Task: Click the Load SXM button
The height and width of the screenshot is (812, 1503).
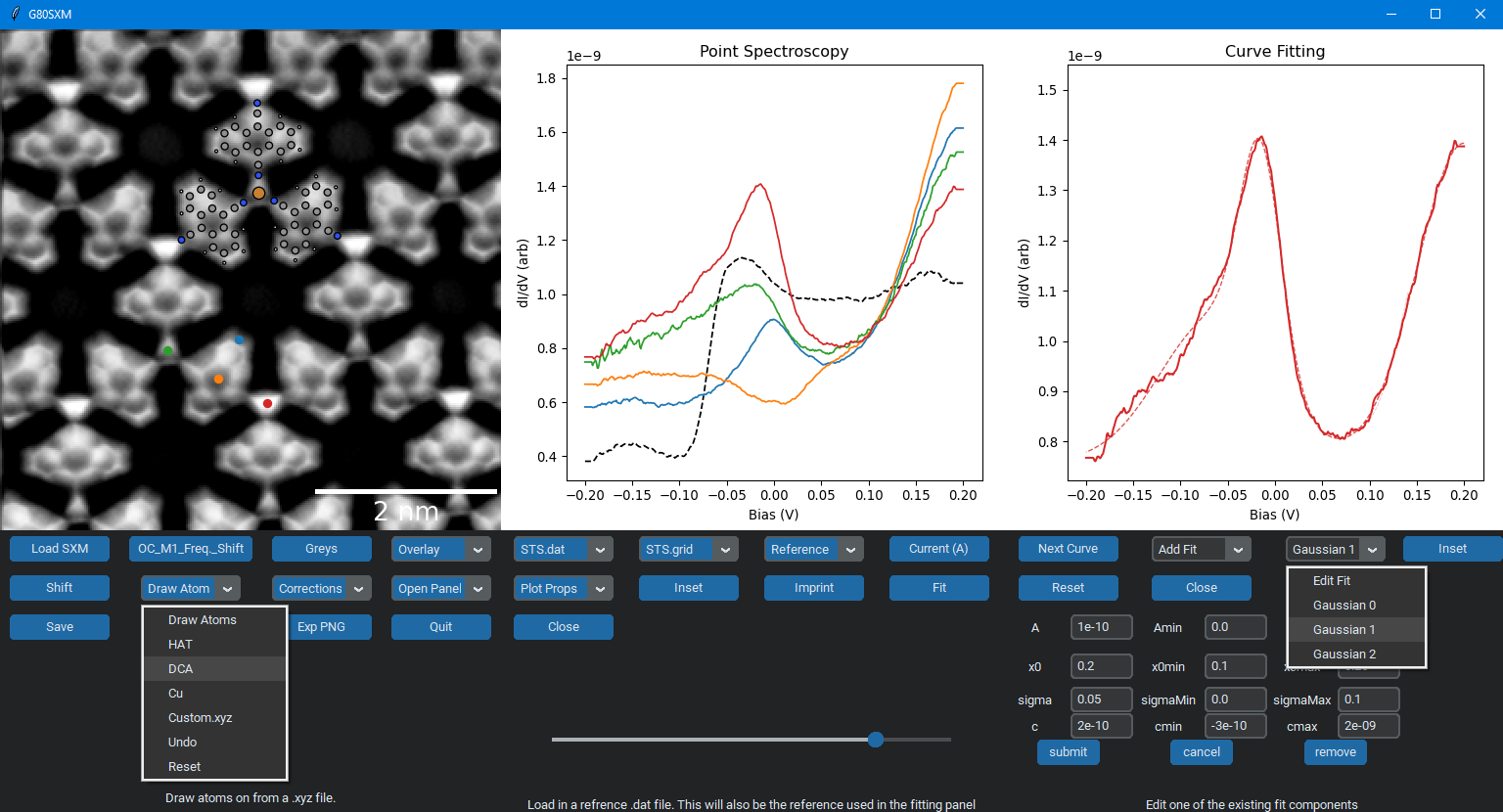Action: [60, 549]
